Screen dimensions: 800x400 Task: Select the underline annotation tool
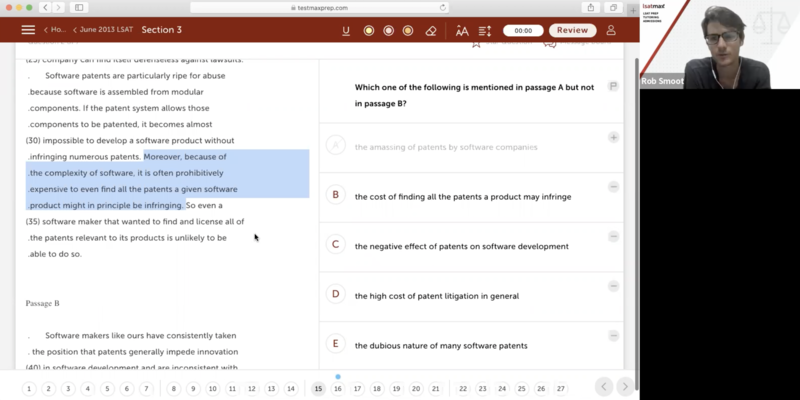coord(346,30)
